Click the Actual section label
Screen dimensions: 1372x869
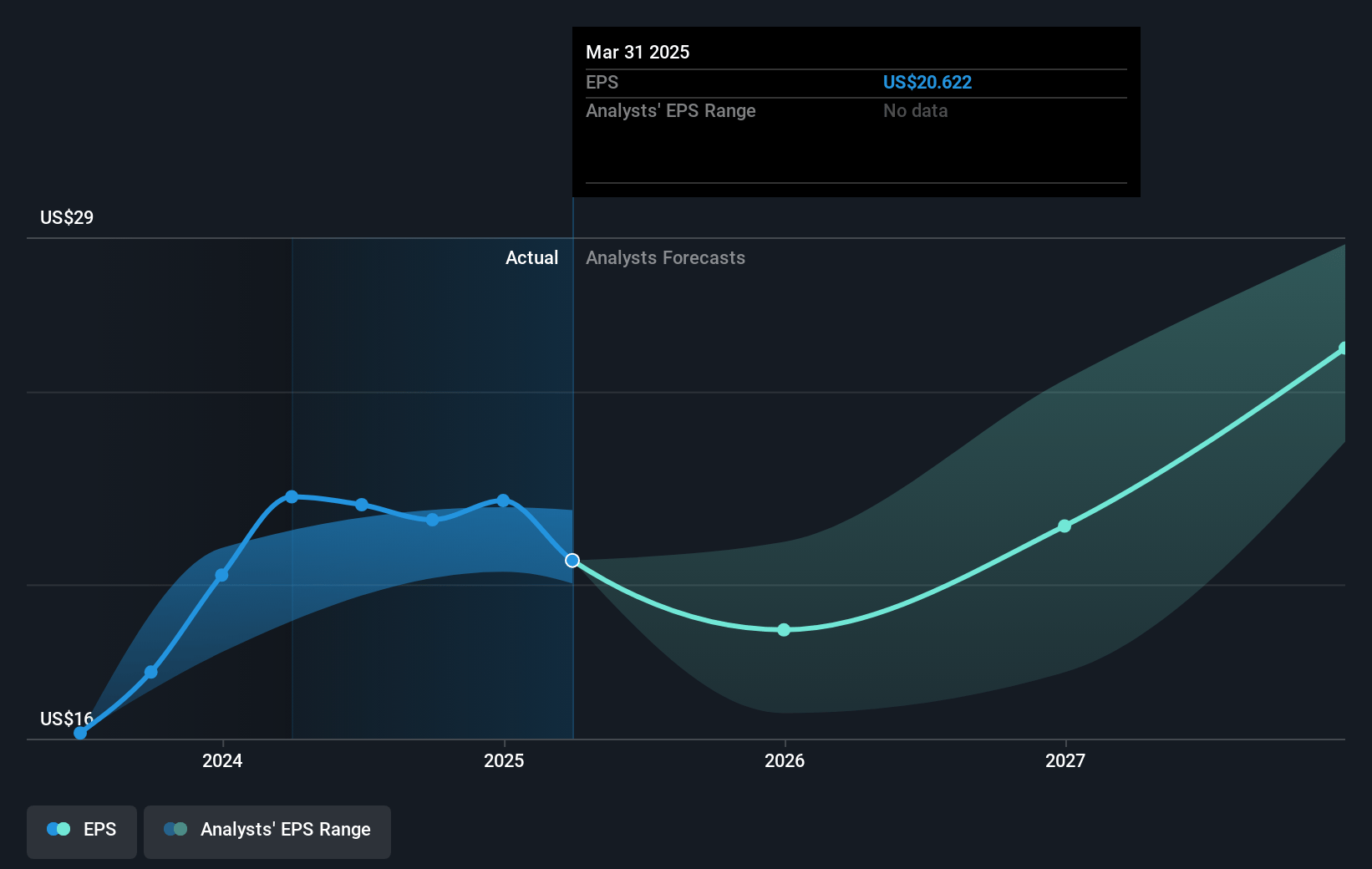point(531,257)
